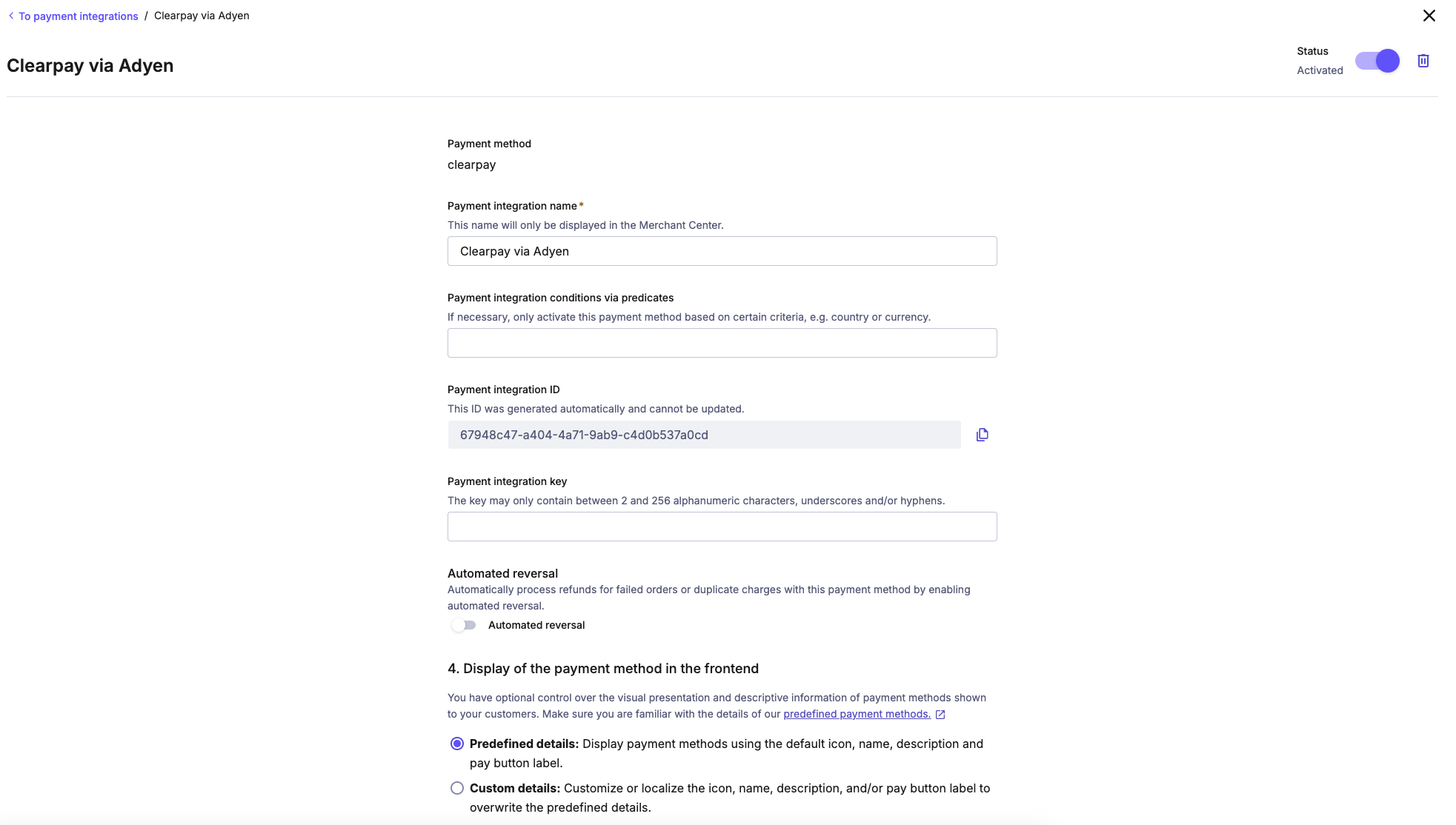Click the conditions via predicates input
This screenshot has height=825, width=1456.
722,343
